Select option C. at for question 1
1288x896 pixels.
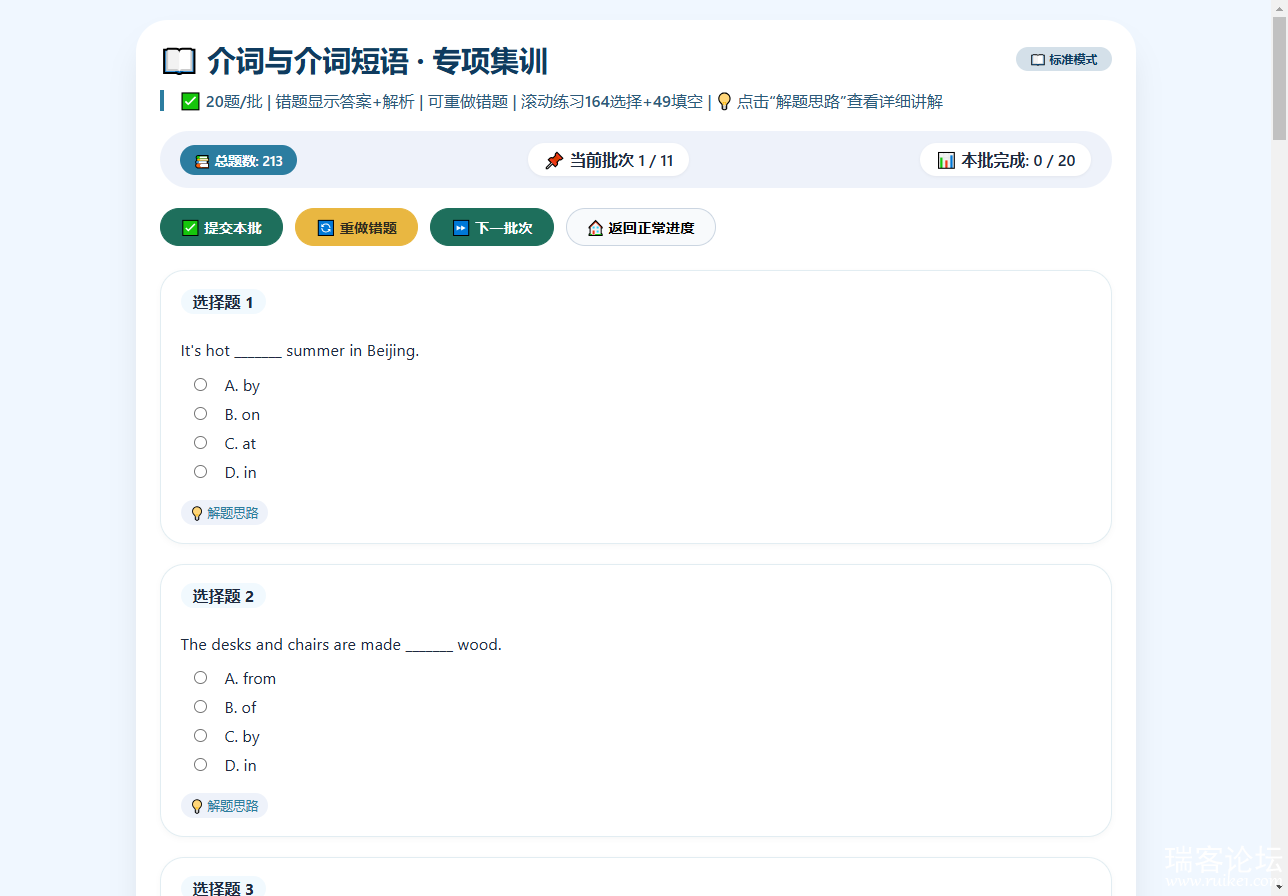pyautogui.click(x=200, y=443)
